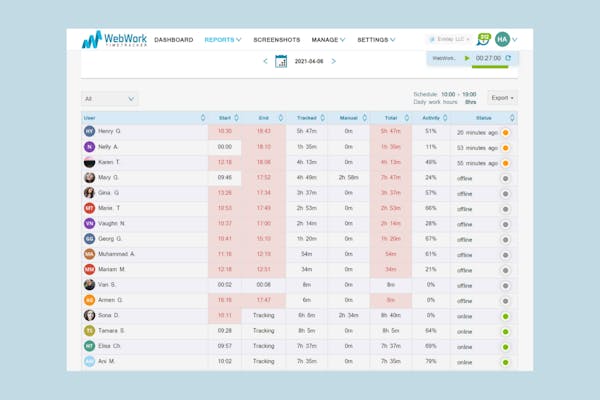This screenshot has height=400, width=600.
Task: Expand the Reports menu
Action: (223, 40)
